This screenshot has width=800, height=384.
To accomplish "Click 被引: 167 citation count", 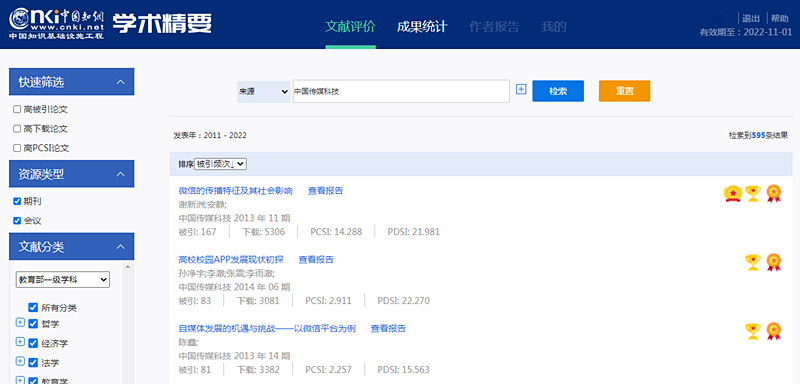I will [197, 232].
